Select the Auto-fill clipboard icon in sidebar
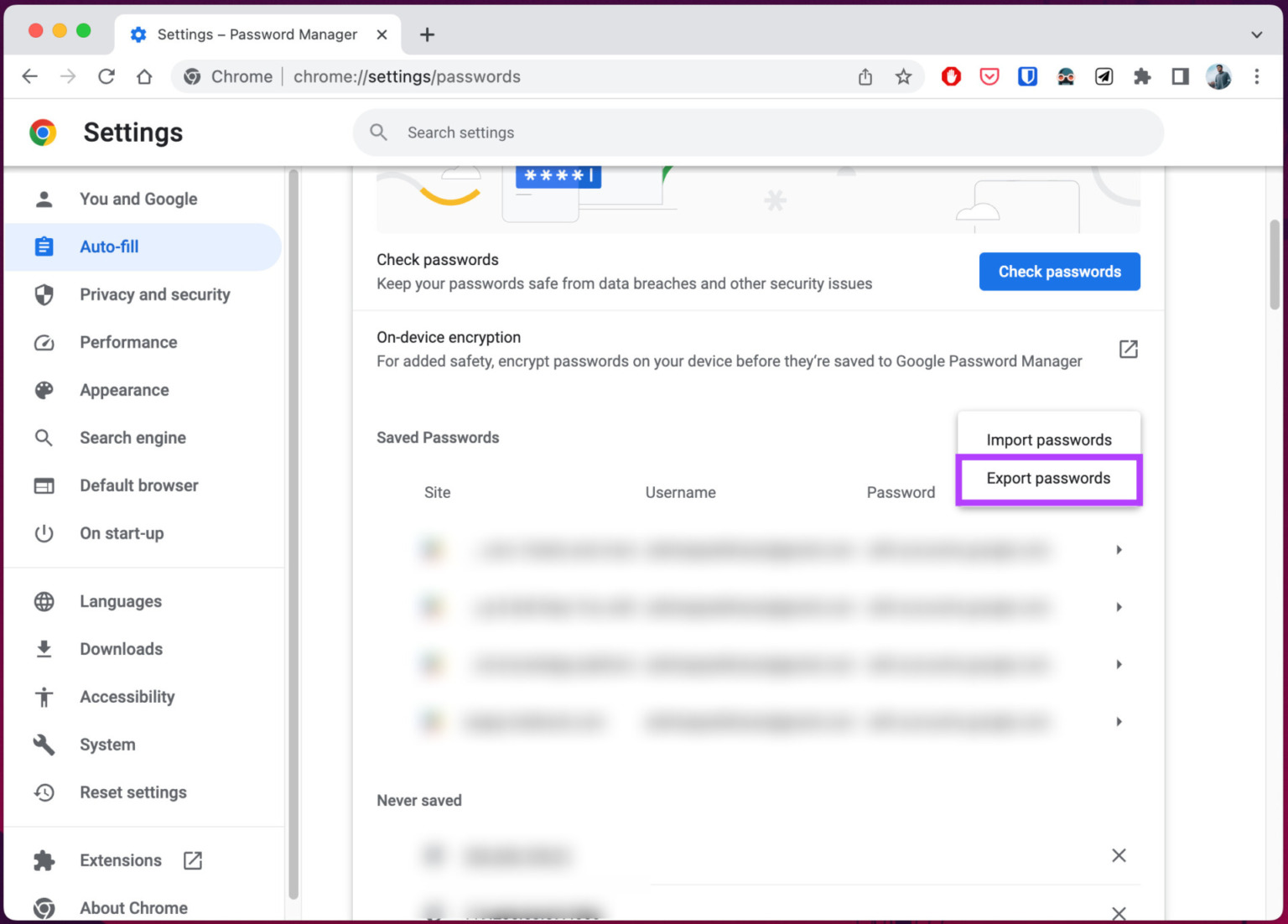Image resolution: width=1288 pixels, height=924 pixels. click(x=43, y=247)
